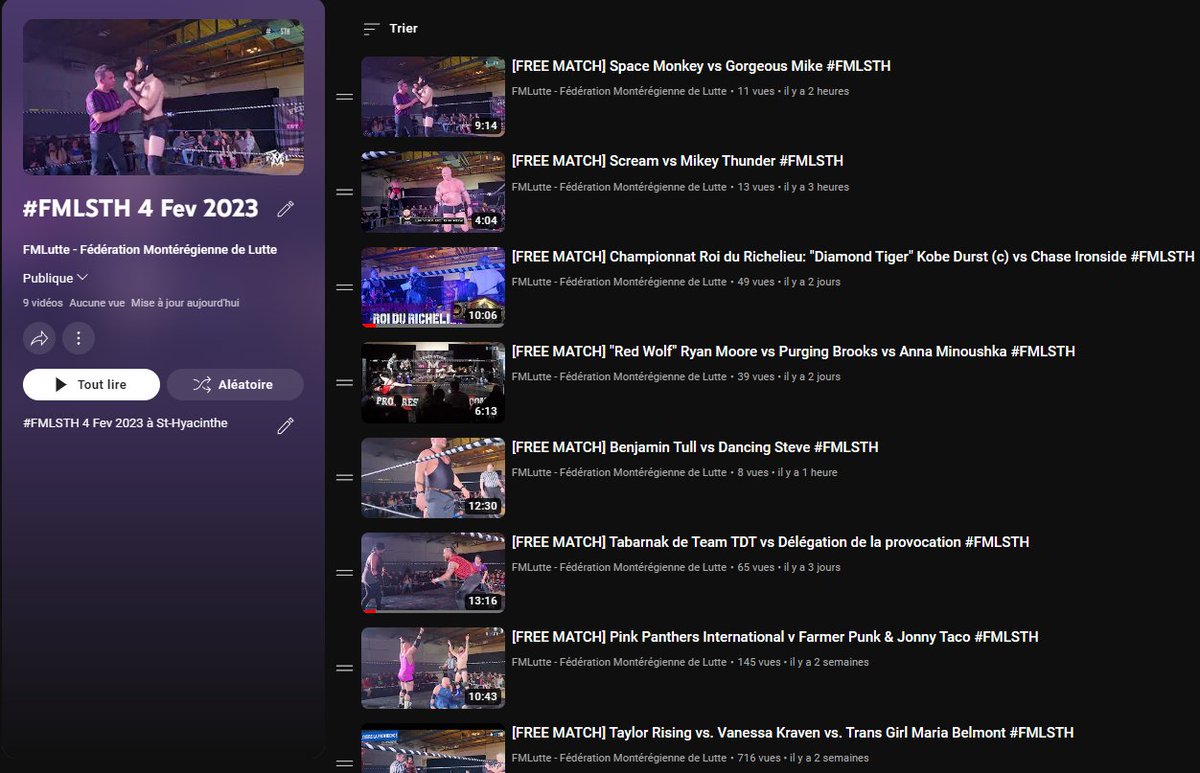This screenshot has height=773, width=1200.
Task: Play all videos with Tout lire
Action: click(91, 385)
